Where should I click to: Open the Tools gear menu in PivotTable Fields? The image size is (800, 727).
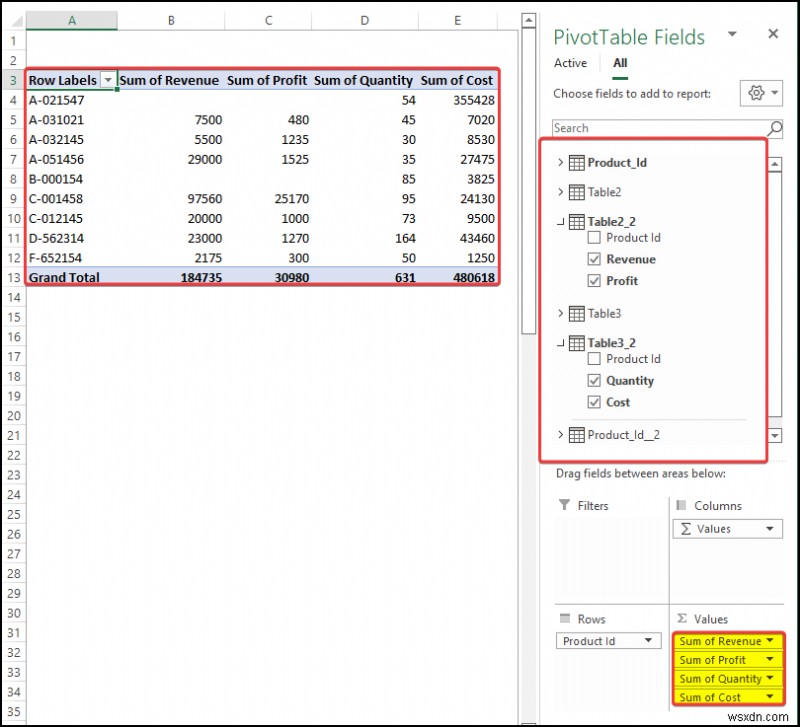[x=759, y=90]
